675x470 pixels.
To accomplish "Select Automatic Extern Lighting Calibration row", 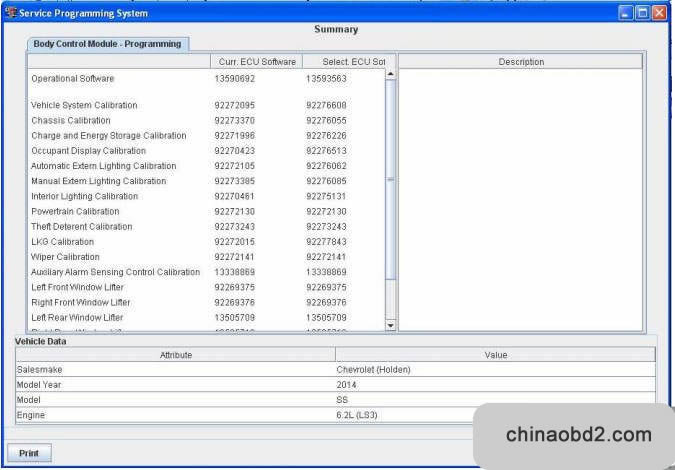I will (x=207, y=166).
